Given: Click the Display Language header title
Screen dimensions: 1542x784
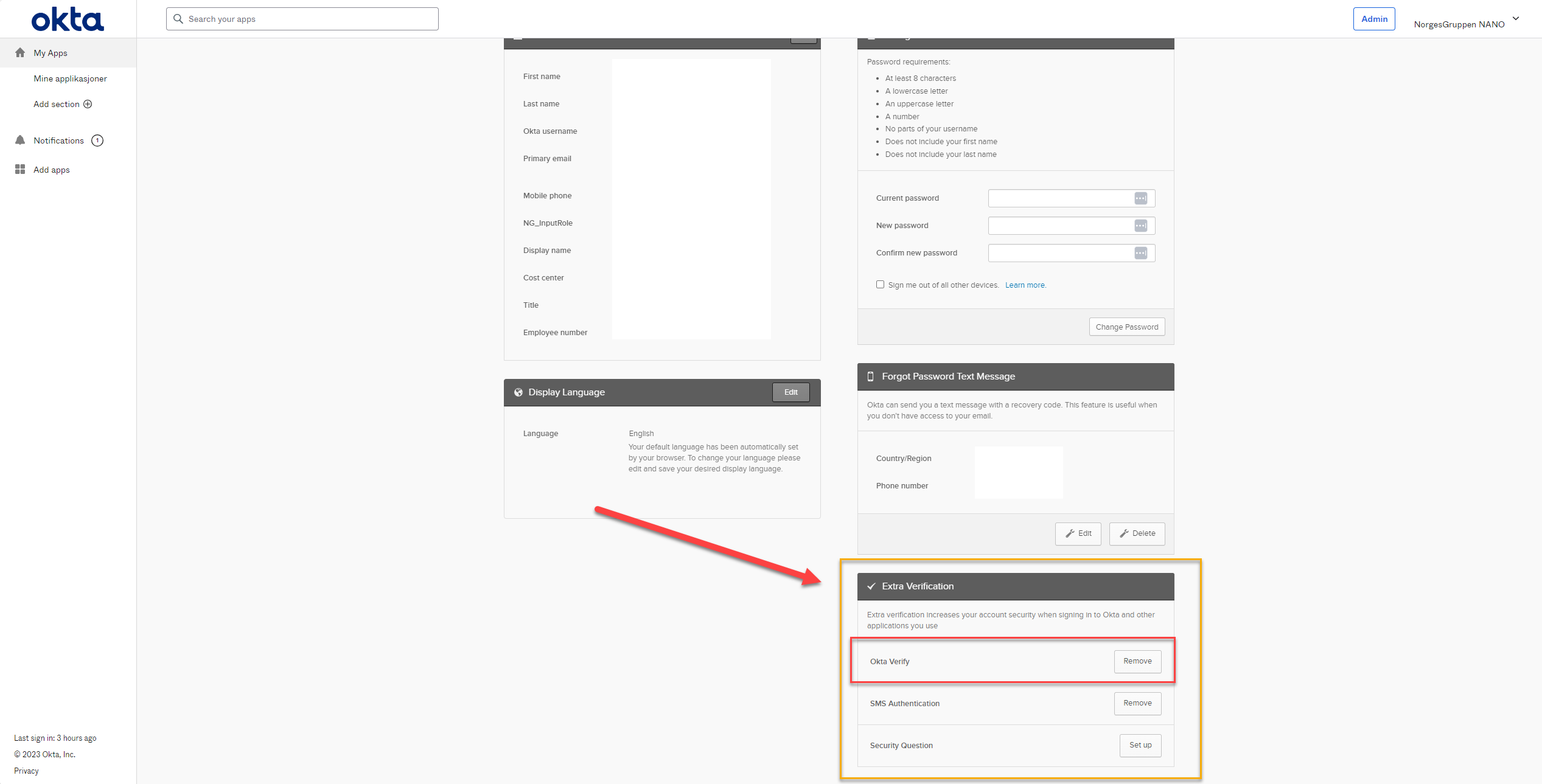Looking at the screenshot, I should coord(566,392).
